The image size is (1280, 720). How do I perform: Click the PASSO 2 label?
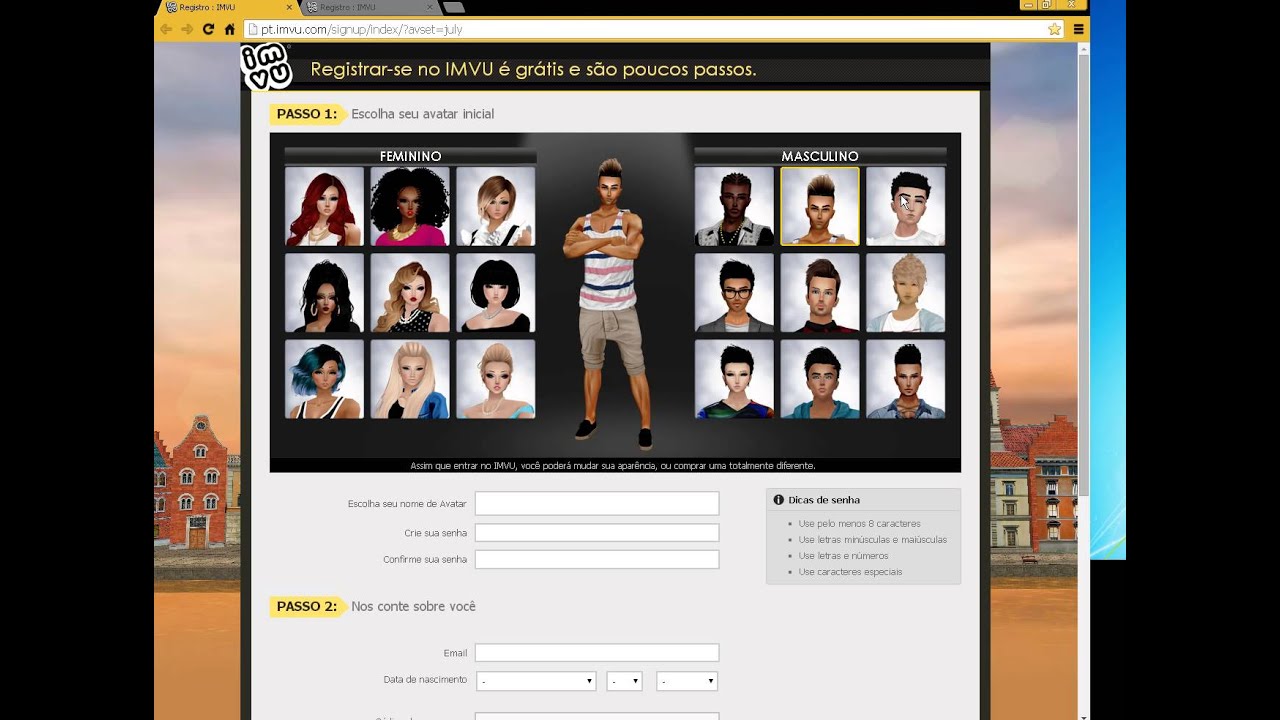coord(306,606)
